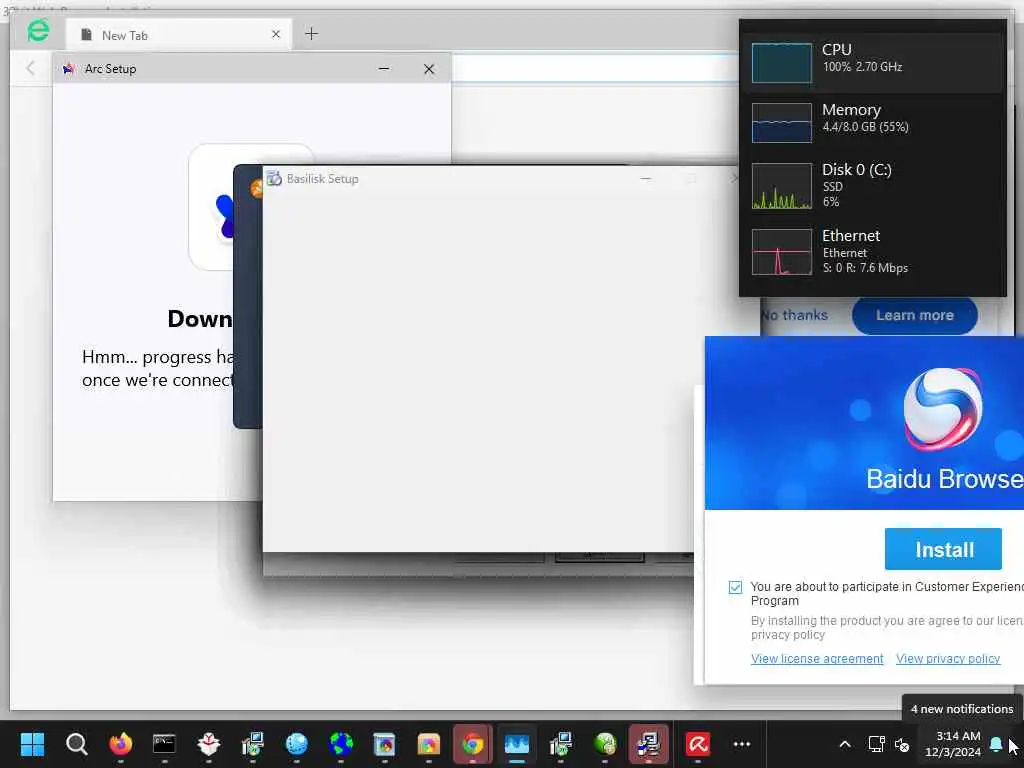Expand hidden system tray icons chevron
The width and height of the screenshot is (1024, 768).
click(844, 744)
